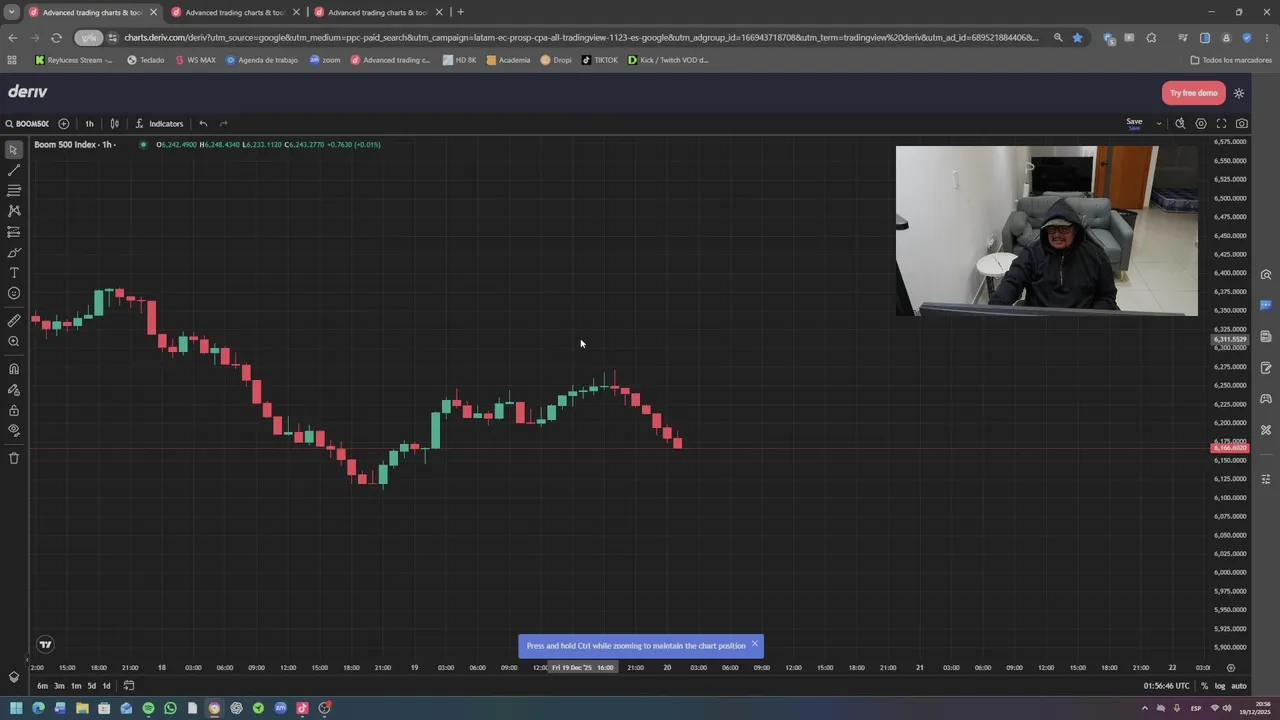The image size is (1280, 720).
Task: Click the Deriv logo
Action: [x=28, y=92]
